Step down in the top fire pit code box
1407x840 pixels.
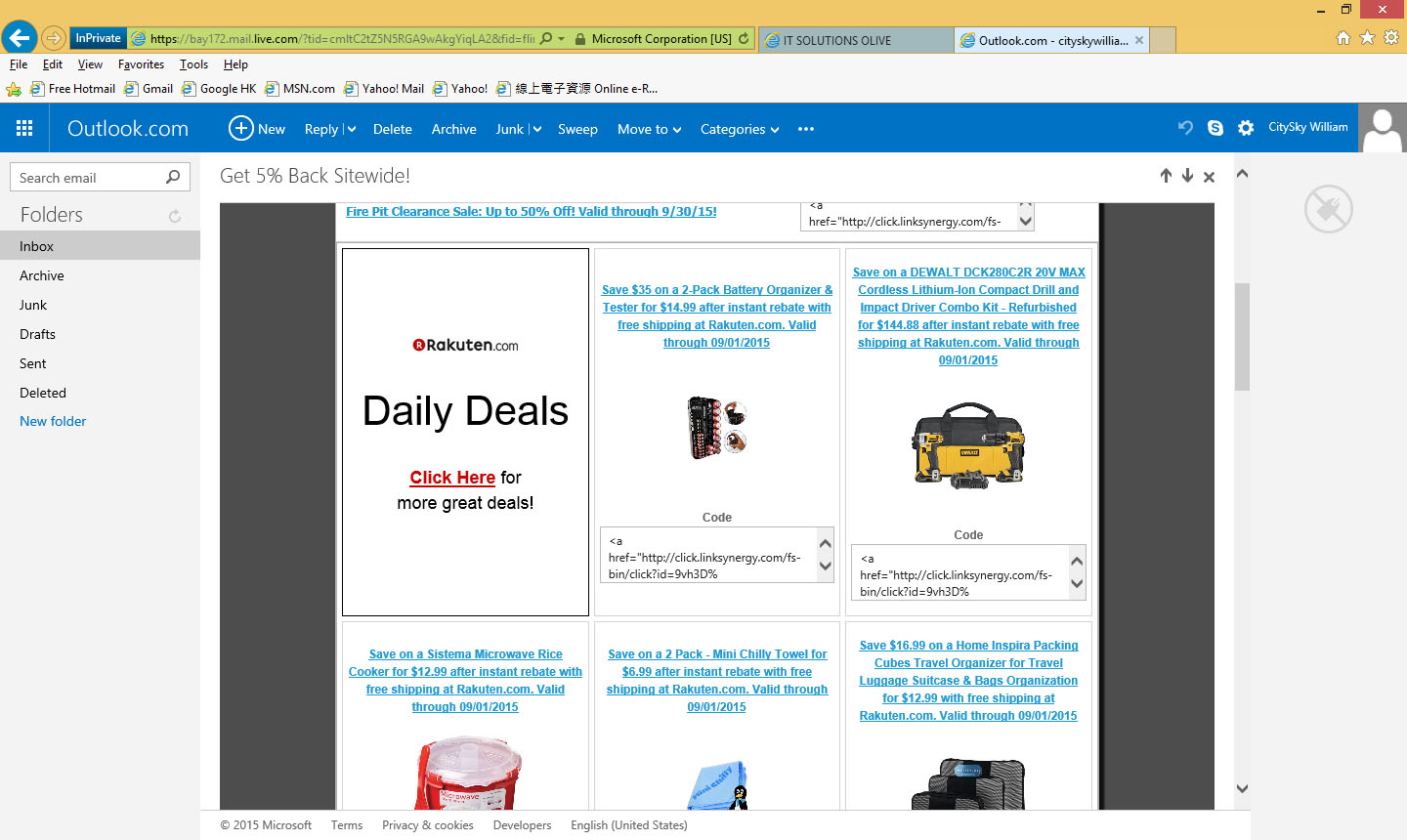(x=1025, y=222)
